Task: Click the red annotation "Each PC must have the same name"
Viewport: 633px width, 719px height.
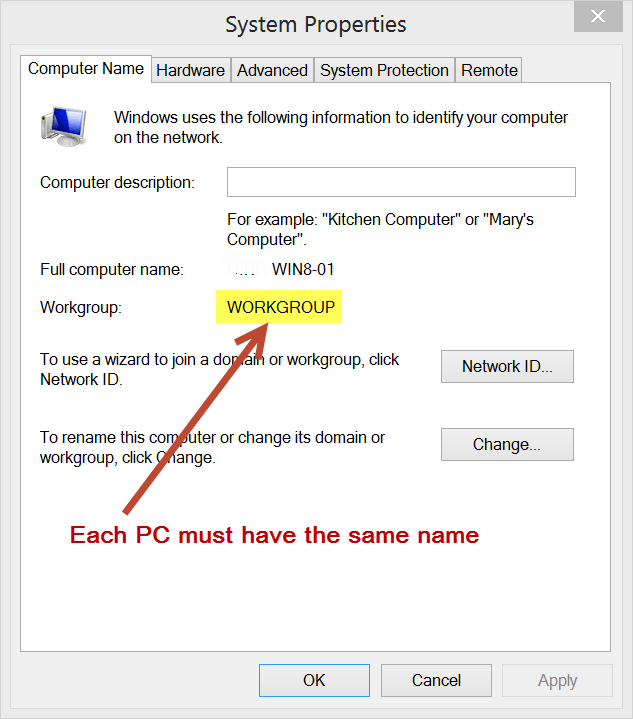Action: coord(274,535)
